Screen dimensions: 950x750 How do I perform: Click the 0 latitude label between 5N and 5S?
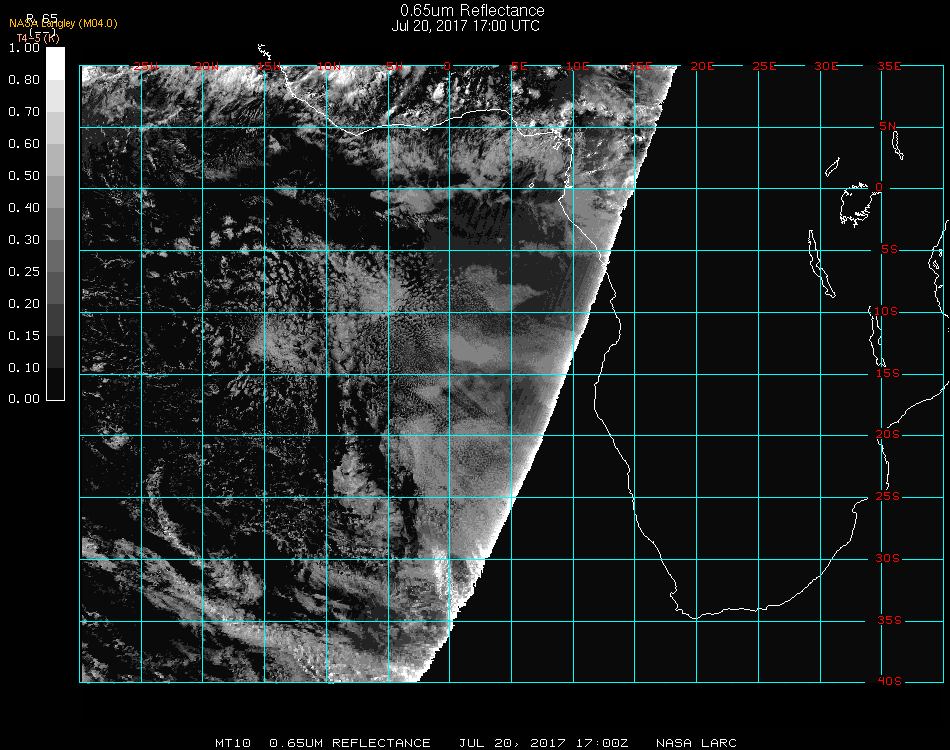(879, 187)
